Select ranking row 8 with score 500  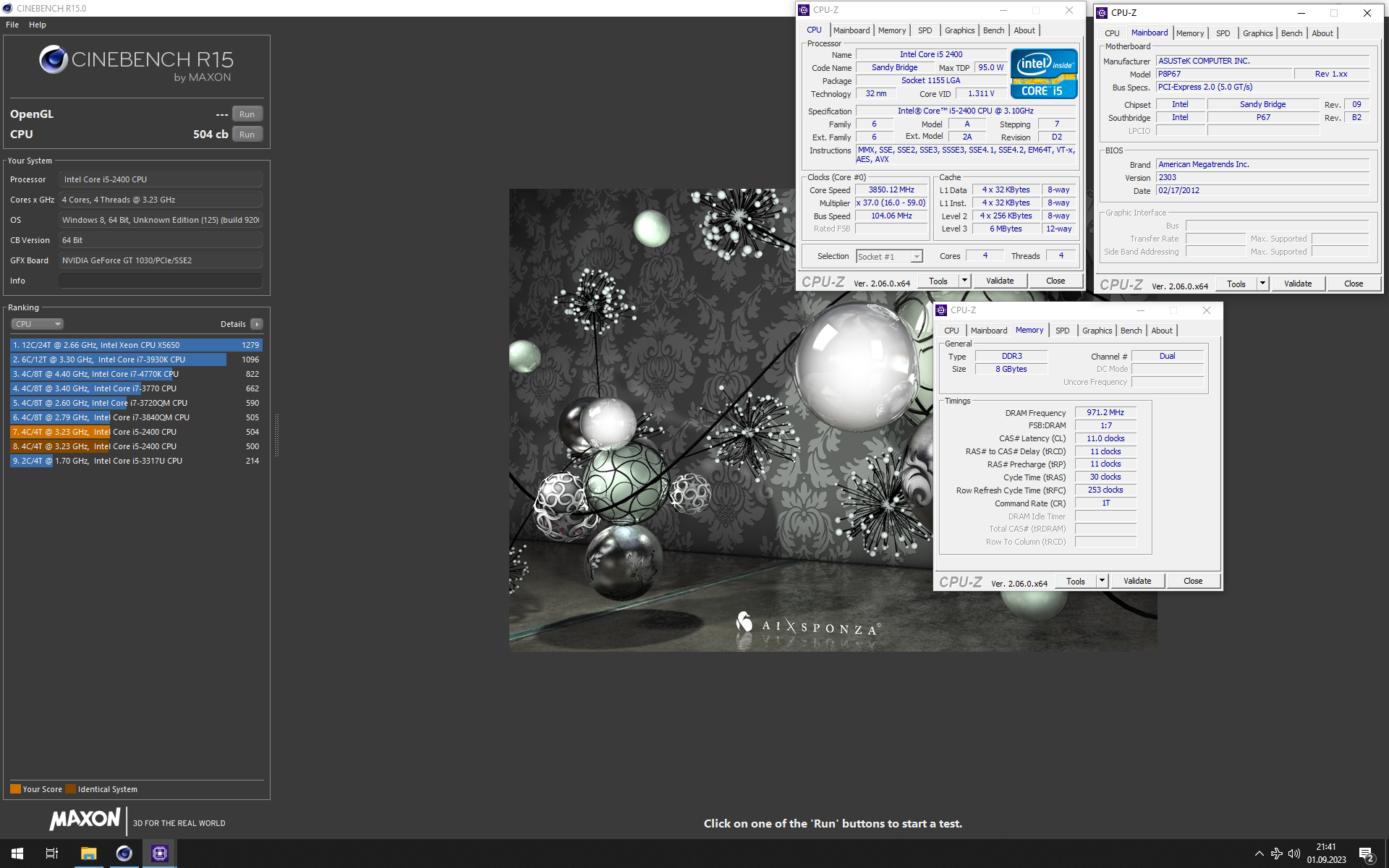click(136, 446)
